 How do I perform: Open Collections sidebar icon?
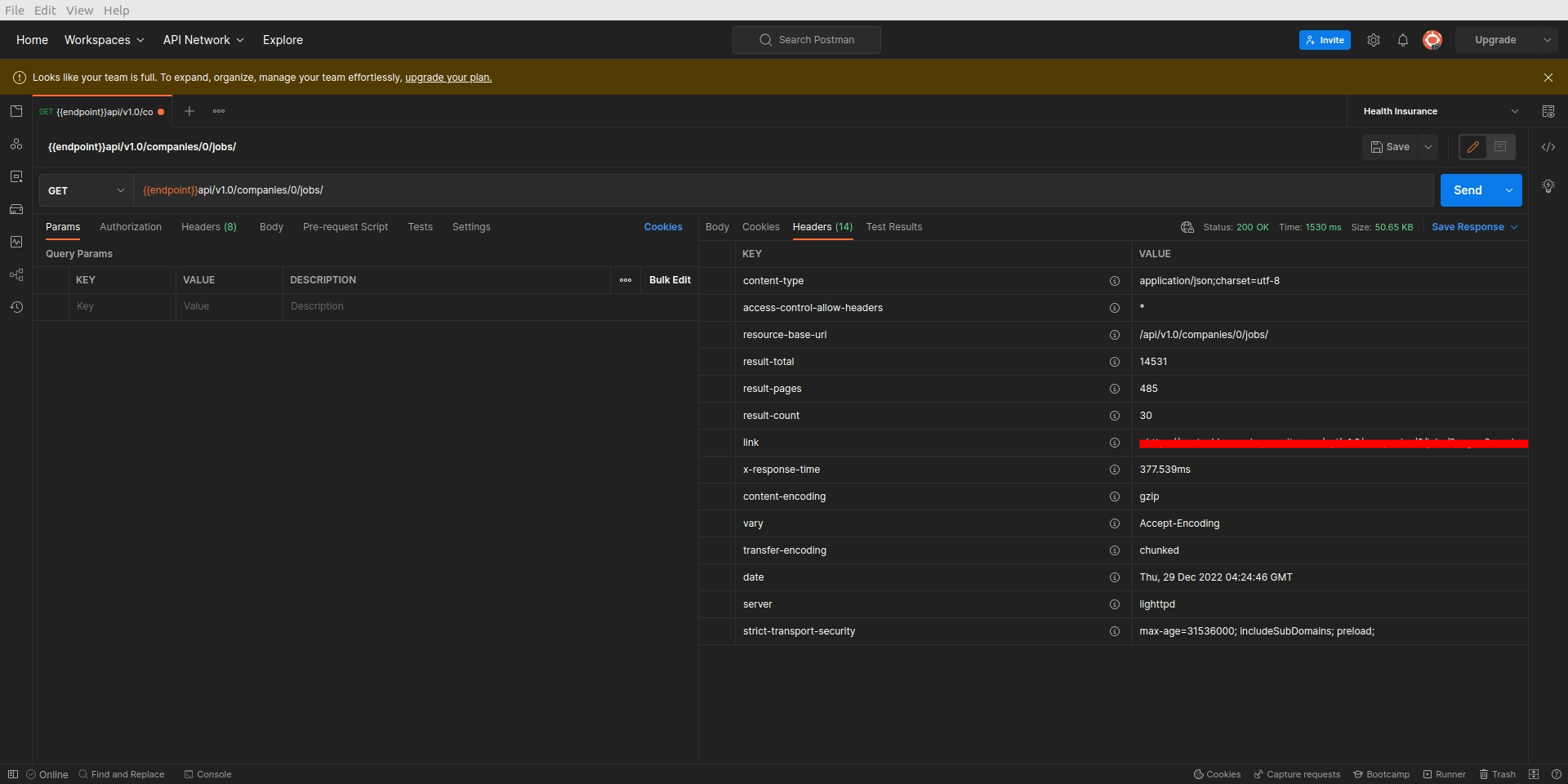(x=16, y=111)
